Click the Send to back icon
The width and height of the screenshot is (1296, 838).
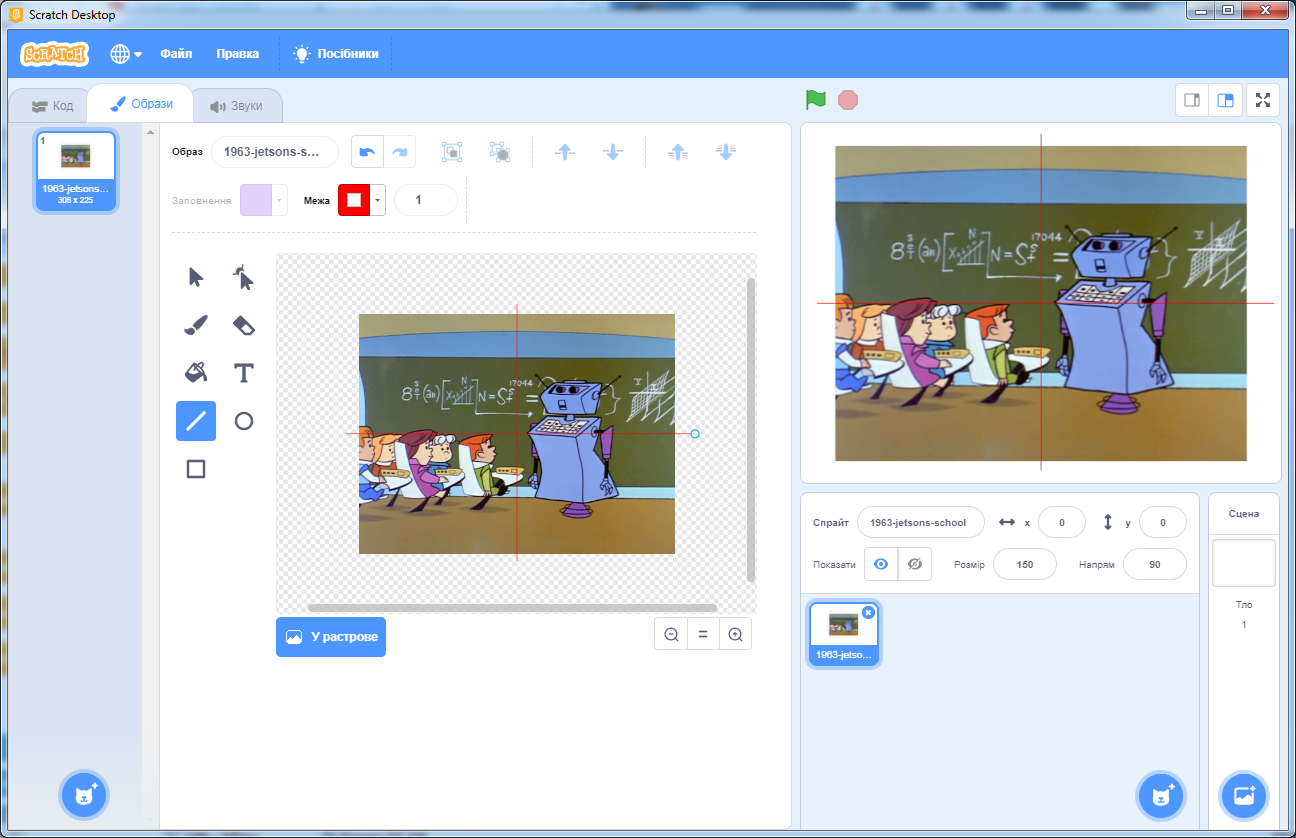tap(726, 152)
